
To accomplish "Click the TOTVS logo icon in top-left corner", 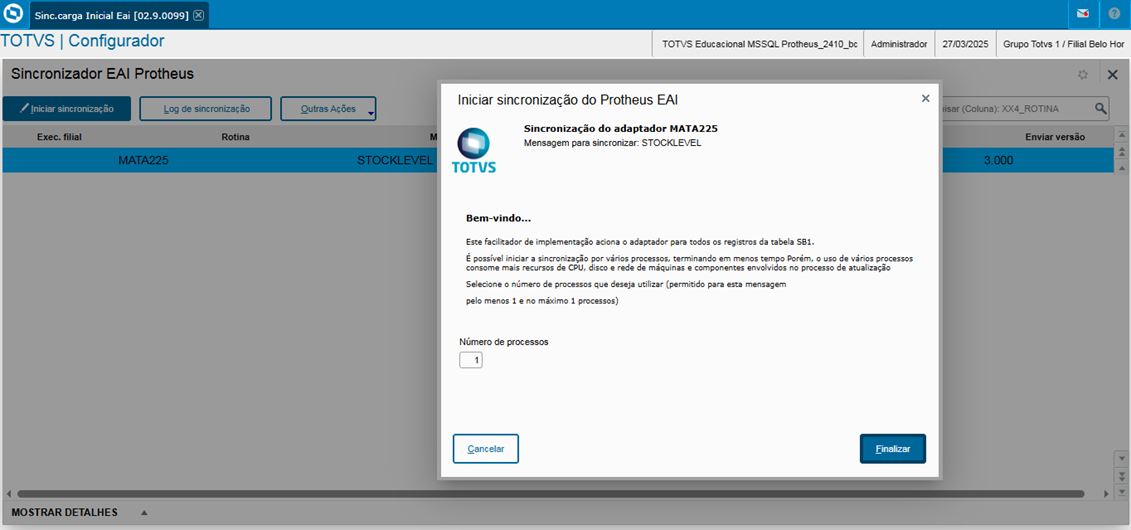I will 13,14.
